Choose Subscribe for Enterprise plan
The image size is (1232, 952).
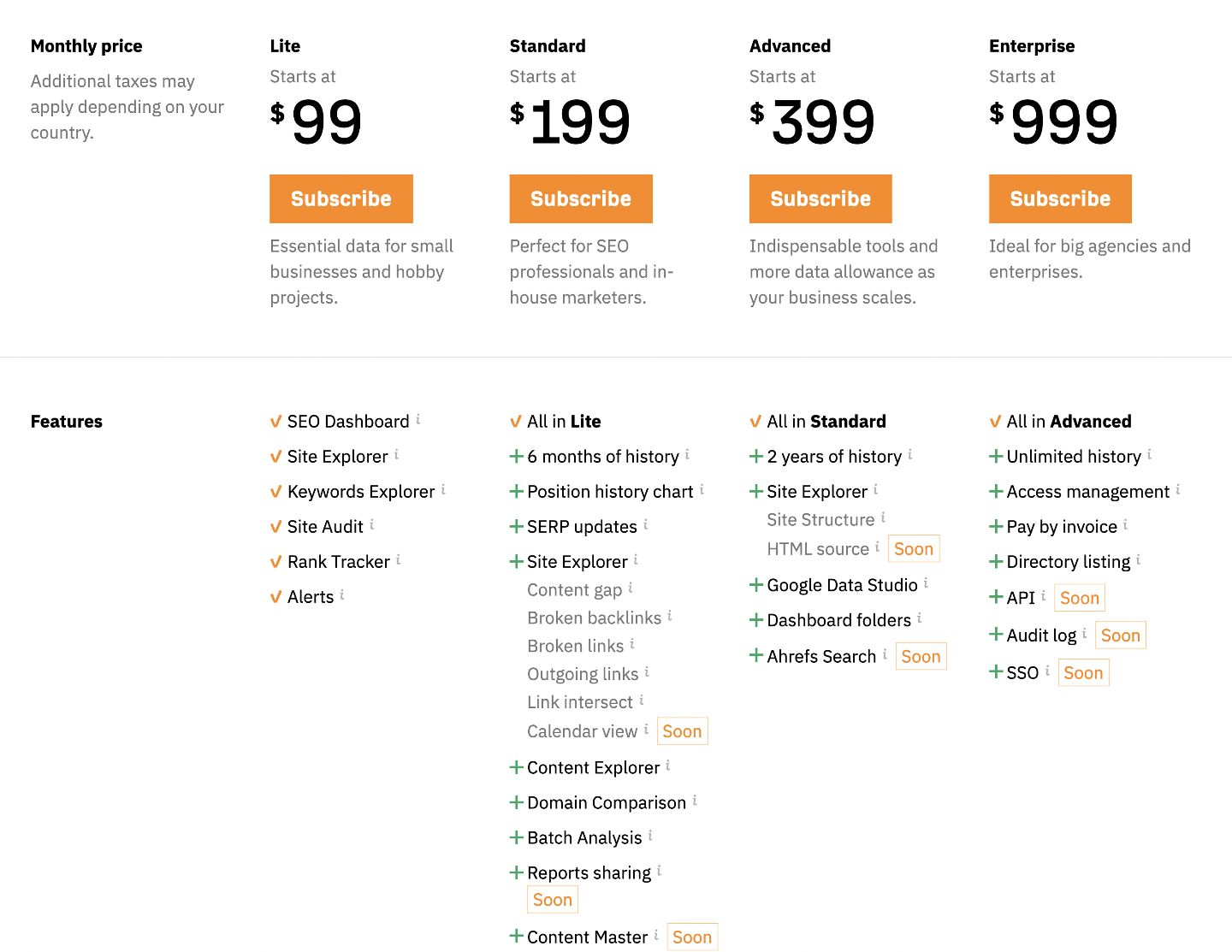click(x=1060, y=198)
